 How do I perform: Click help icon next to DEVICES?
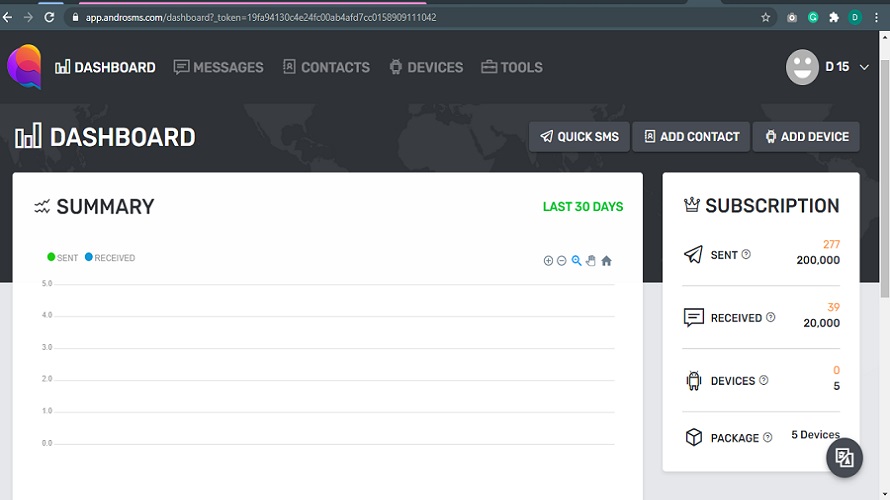(x=763, y=380)
